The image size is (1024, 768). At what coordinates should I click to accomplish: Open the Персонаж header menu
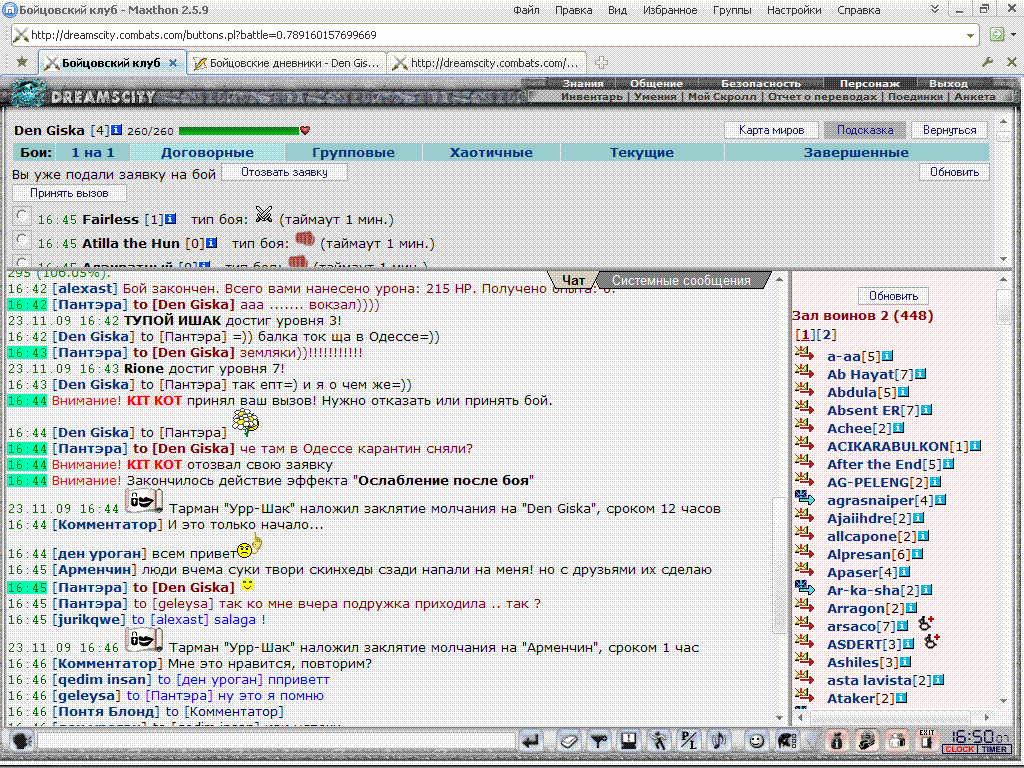[x=869, y=84]
